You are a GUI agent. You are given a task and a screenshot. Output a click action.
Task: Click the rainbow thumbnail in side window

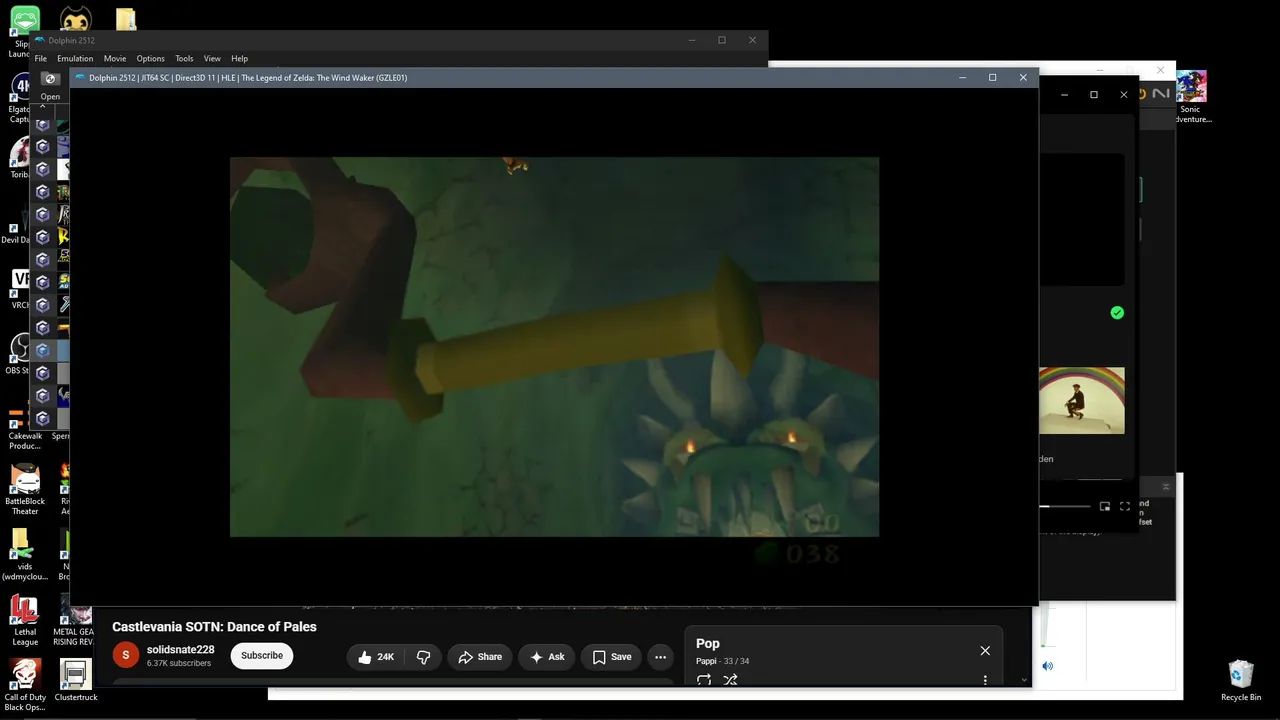click(x=1081, y=400)
